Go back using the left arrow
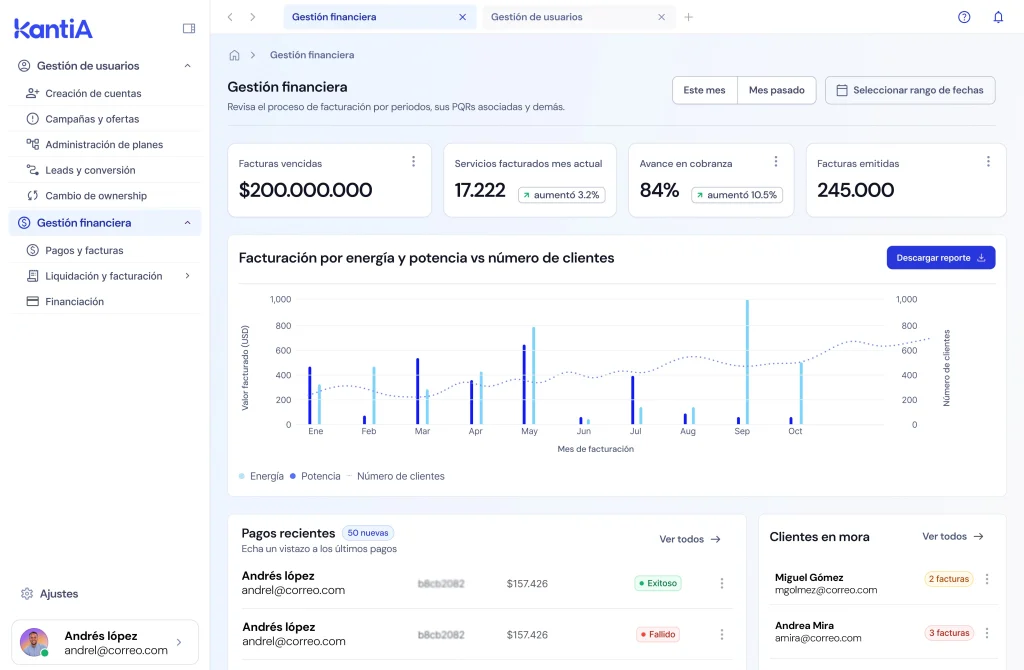This screenshot has height=670, width=1024. pyautogui.click(x=231, y=17)
